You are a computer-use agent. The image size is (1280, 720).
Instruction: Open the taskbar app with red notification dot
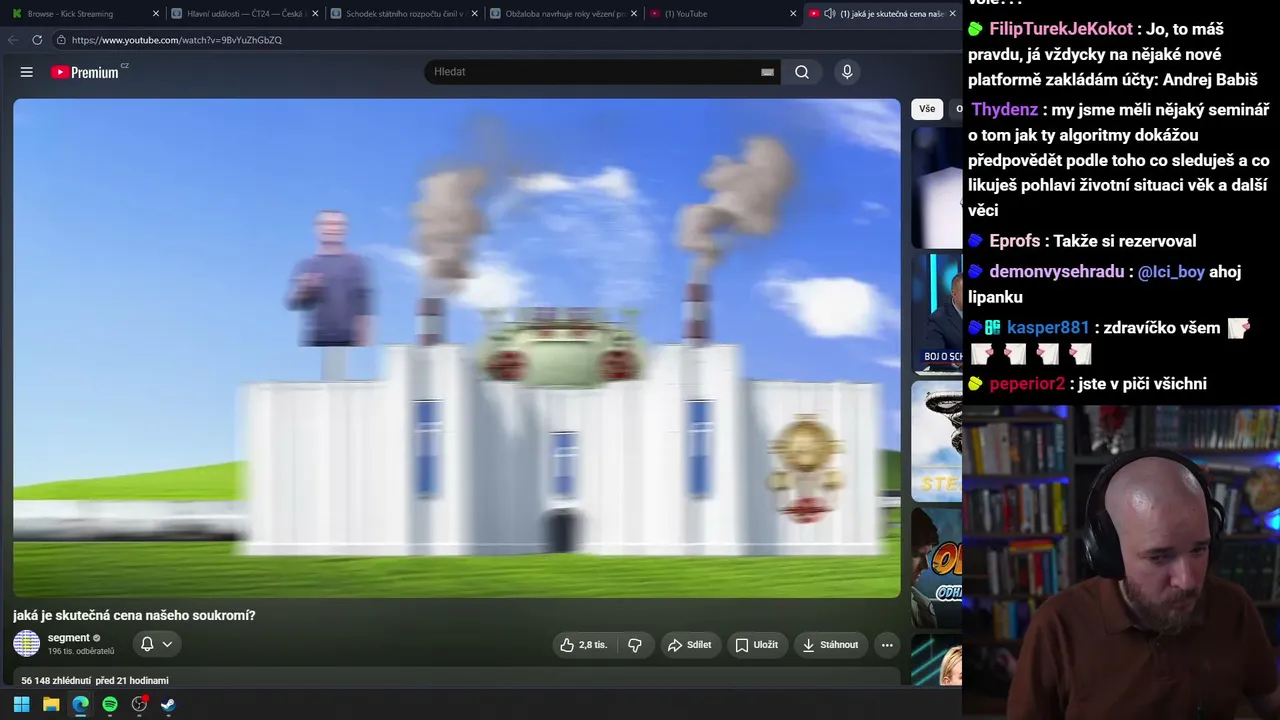coord(139,704)
